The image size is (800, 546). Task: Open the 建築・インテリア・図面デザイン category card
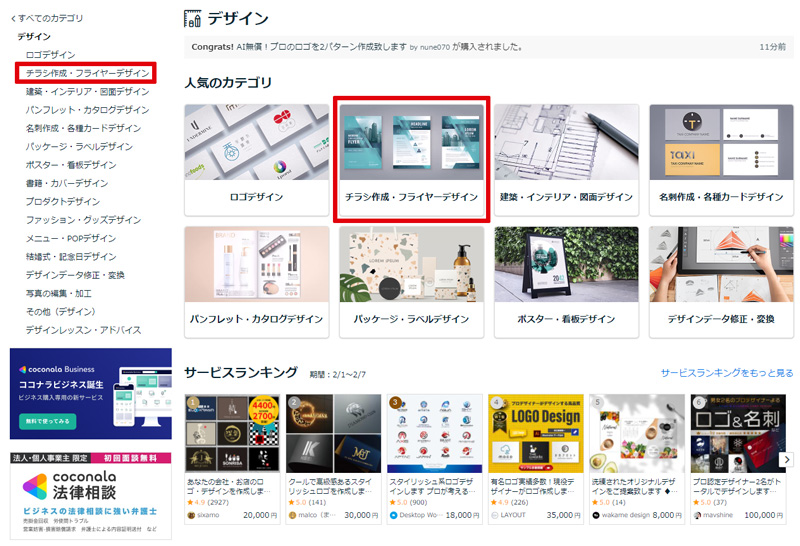(566, 159)
